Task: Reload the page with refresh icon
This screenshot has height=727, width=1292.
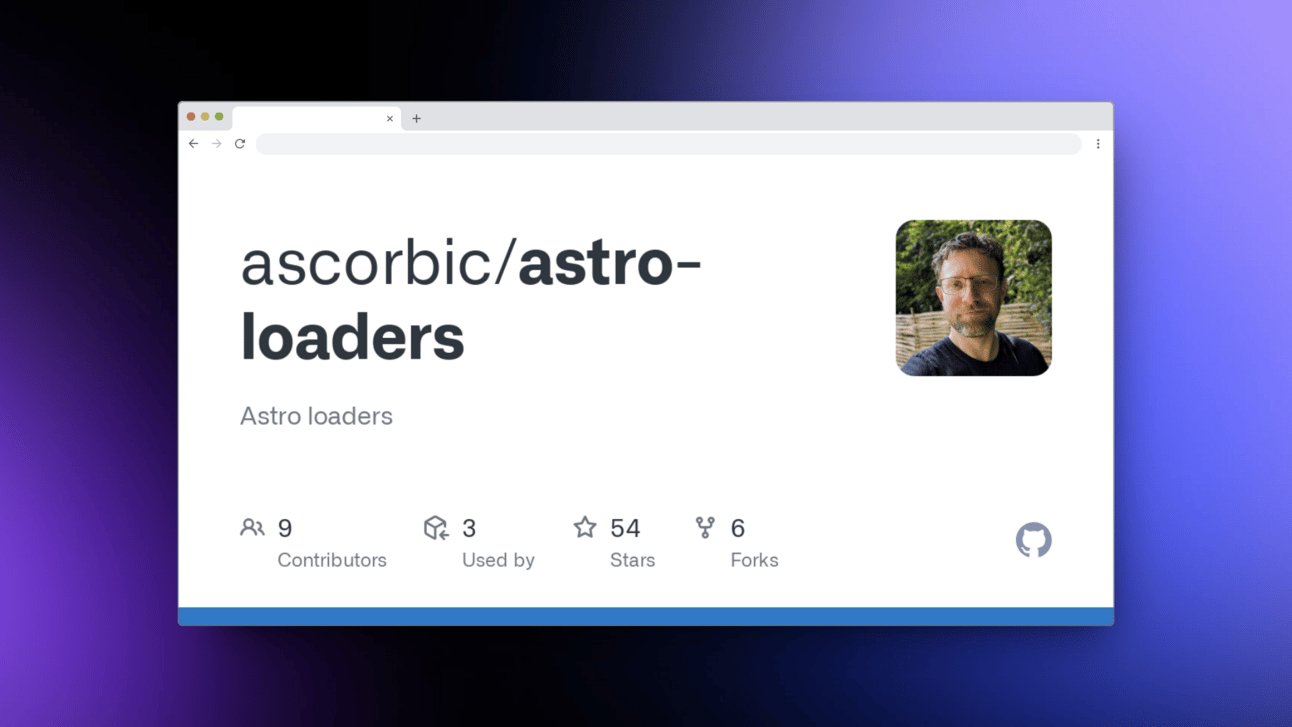Action: 240,144
